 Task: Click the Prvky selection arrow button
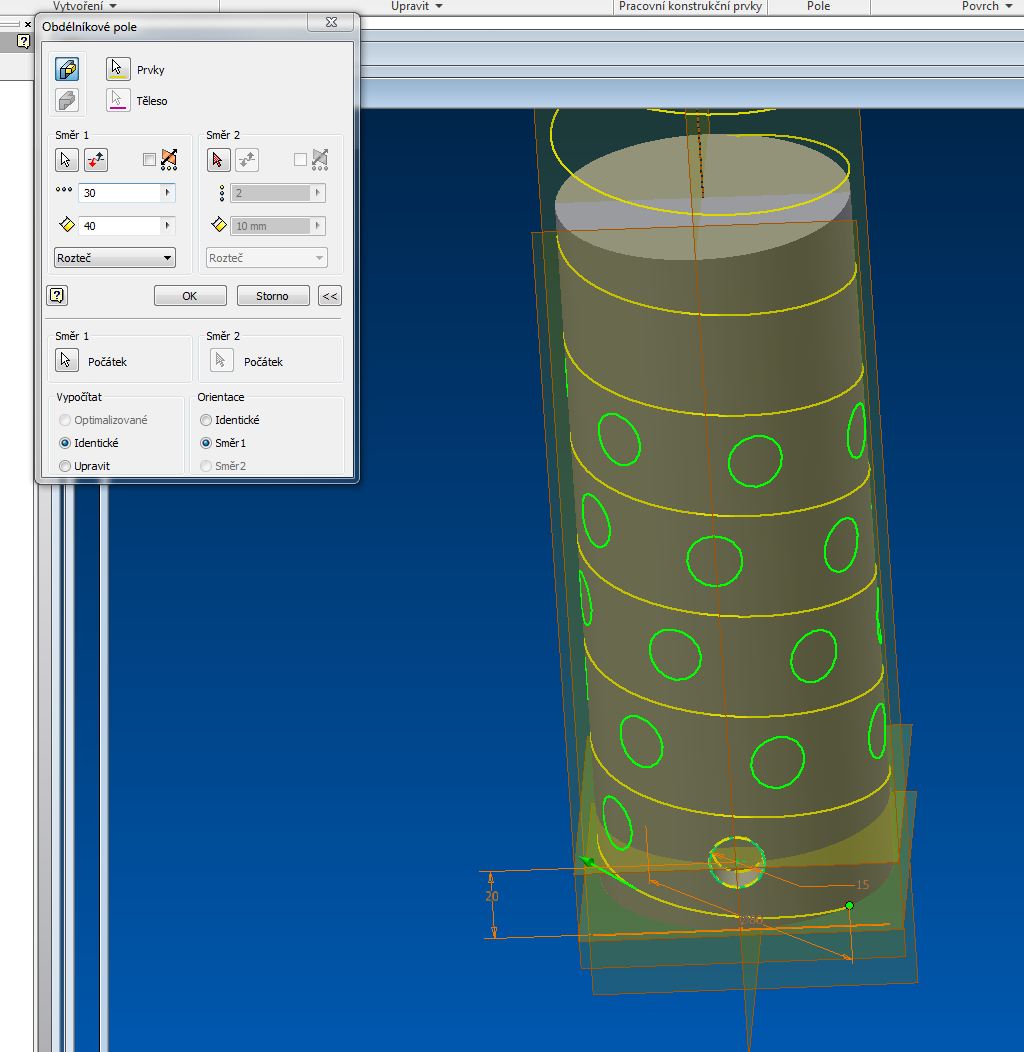pyautogui.click(x=118, y=69)
